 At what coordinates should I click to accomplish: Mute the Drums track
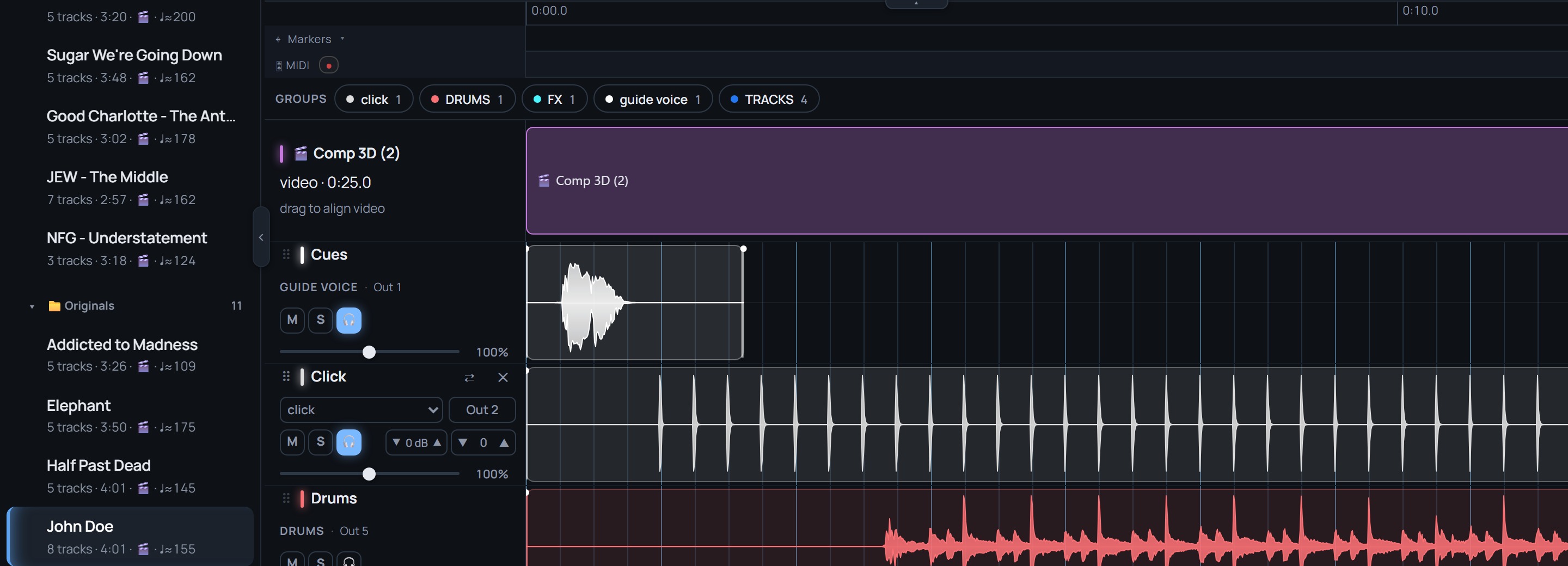(292, 559)
